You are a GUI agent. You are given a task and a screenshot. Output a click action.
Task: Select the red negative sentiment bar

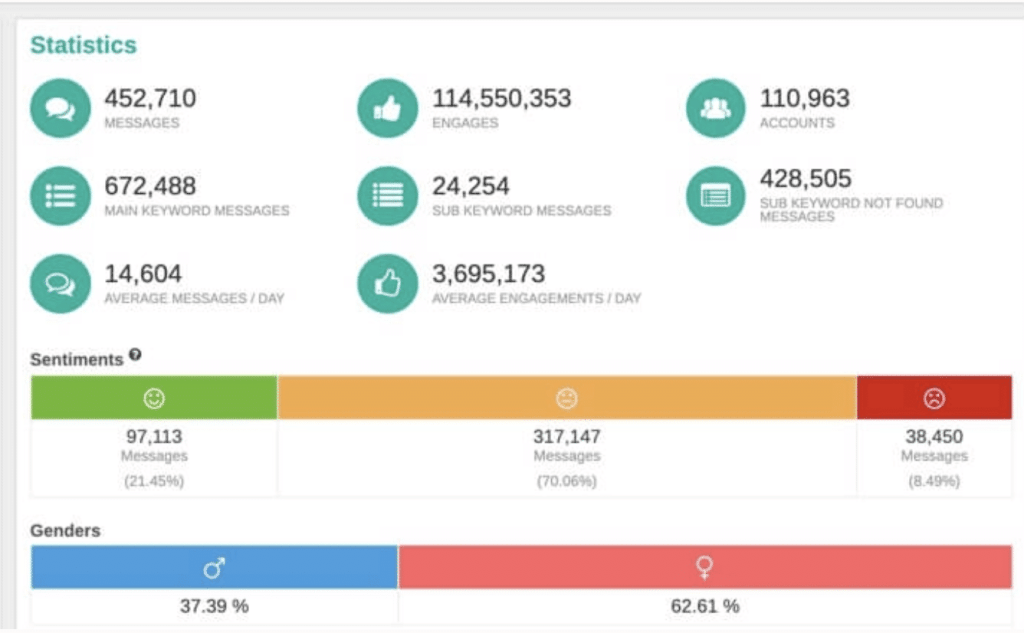click(x=934, y=398)
